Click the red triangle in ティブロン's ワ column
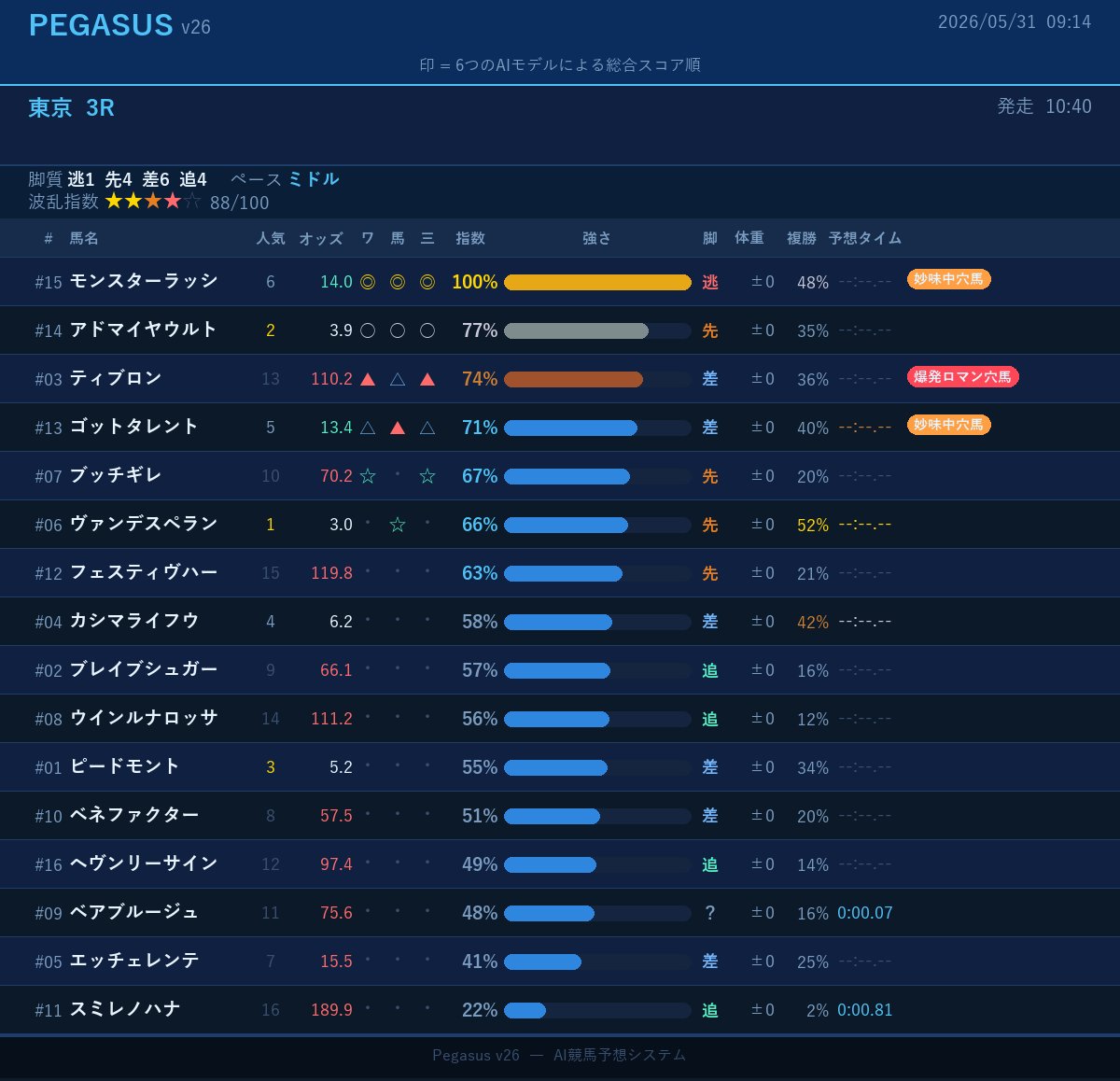Viewport: 1120px width, 1081px height. [368, 379]
